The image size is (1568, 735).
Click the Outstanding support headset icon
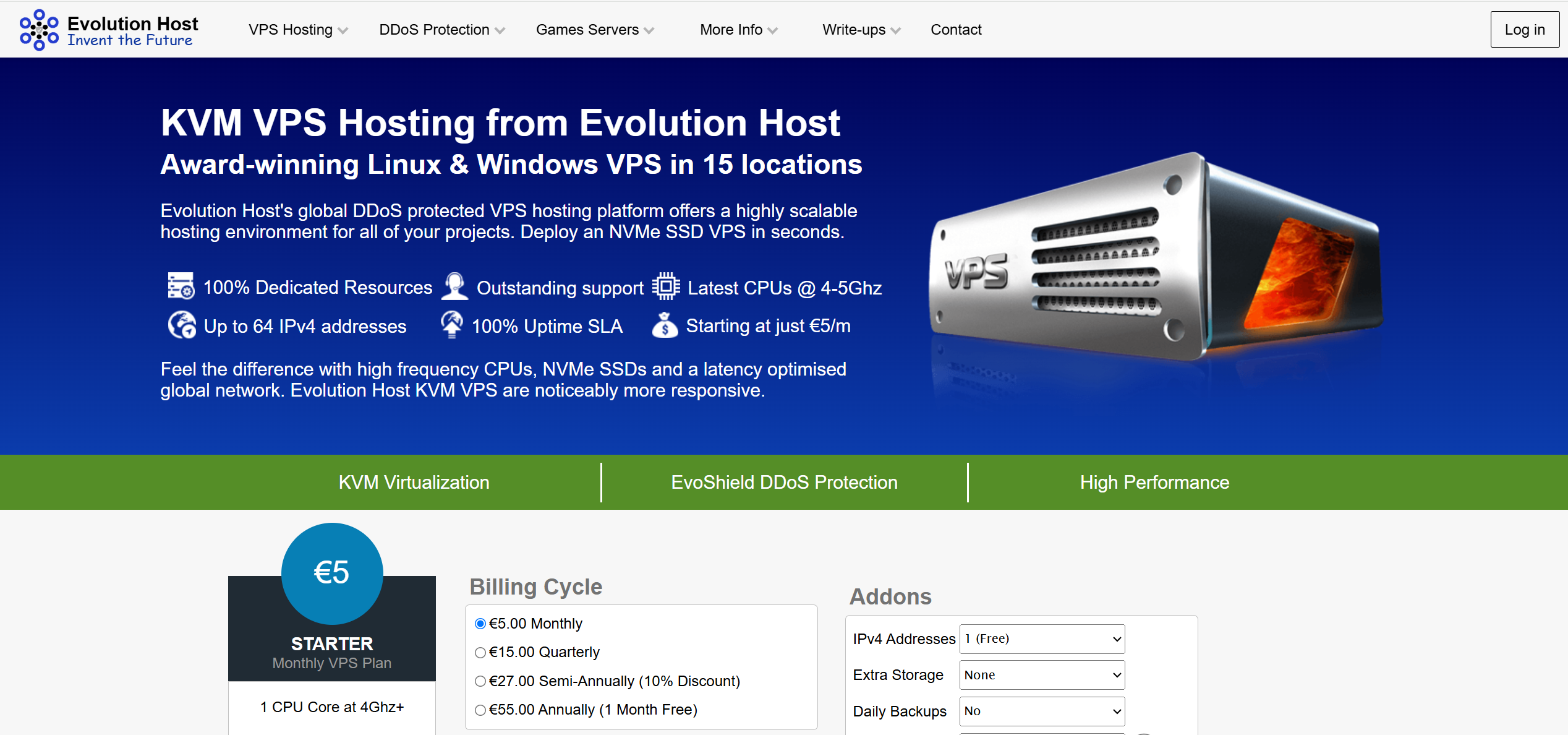454,286
